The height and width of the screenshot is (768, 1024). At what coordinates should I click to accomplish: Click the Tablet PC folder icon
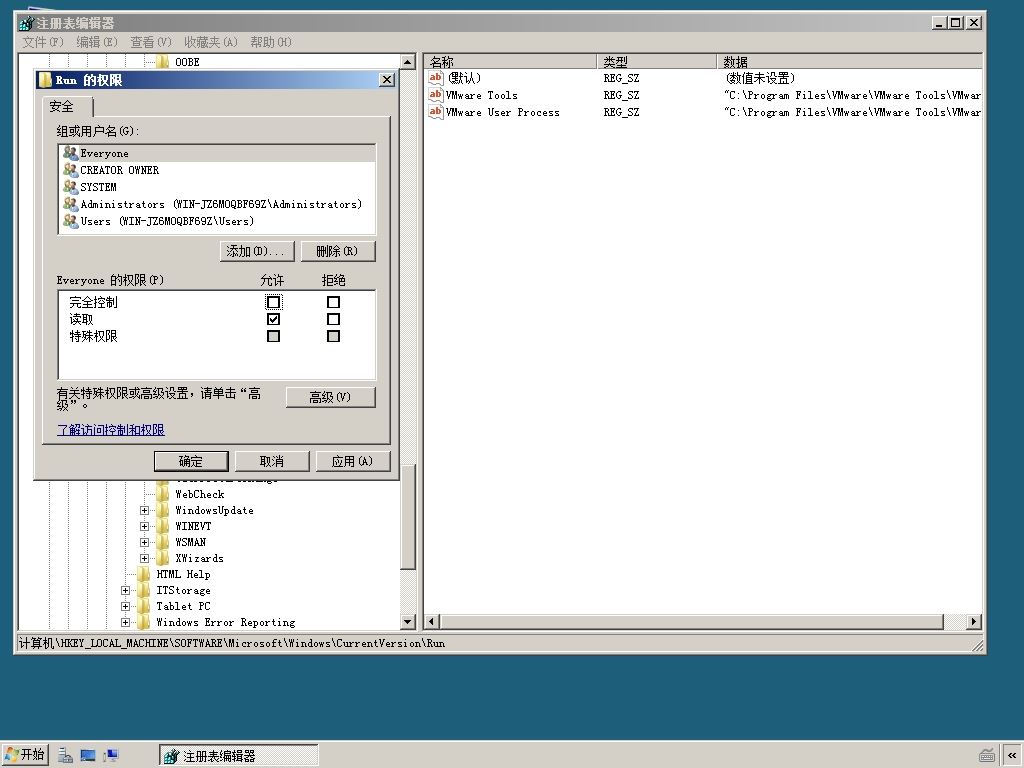pyautogui.click(x=144, y=606)
